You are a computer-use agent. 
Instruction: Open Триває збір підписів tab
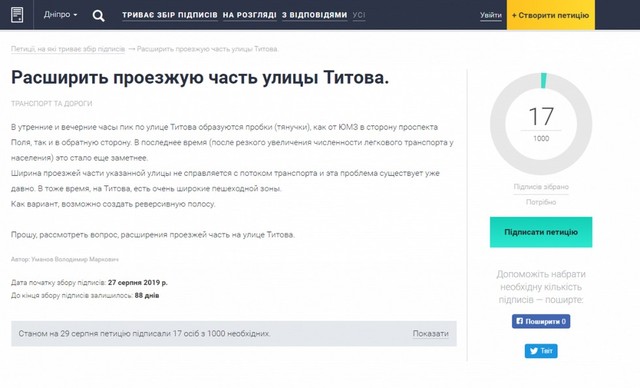tap(170, 15)
